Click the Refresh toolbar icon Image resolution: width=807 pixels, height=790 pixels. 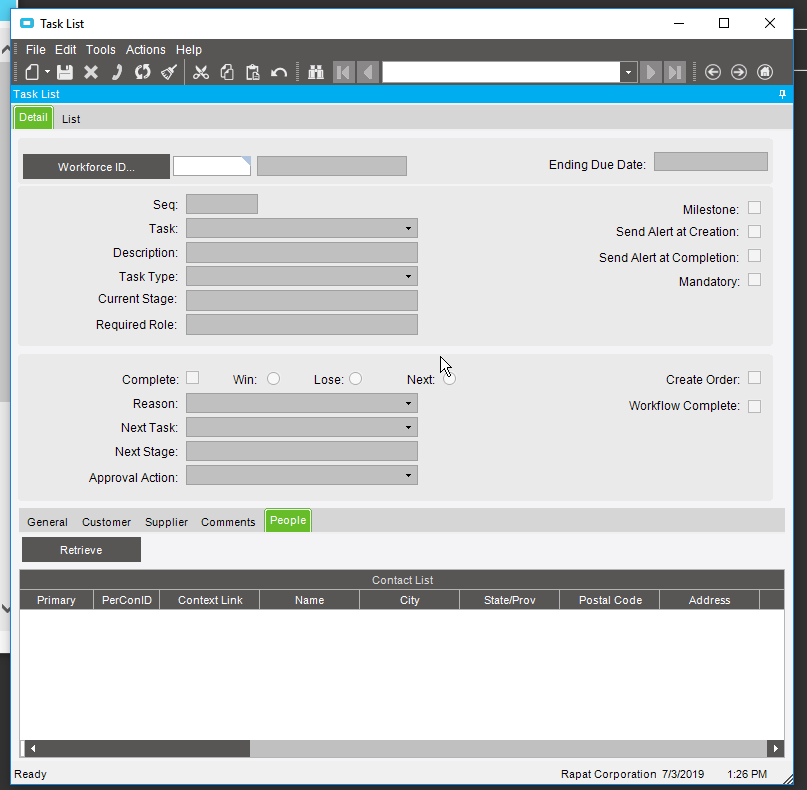click(143, 72)
